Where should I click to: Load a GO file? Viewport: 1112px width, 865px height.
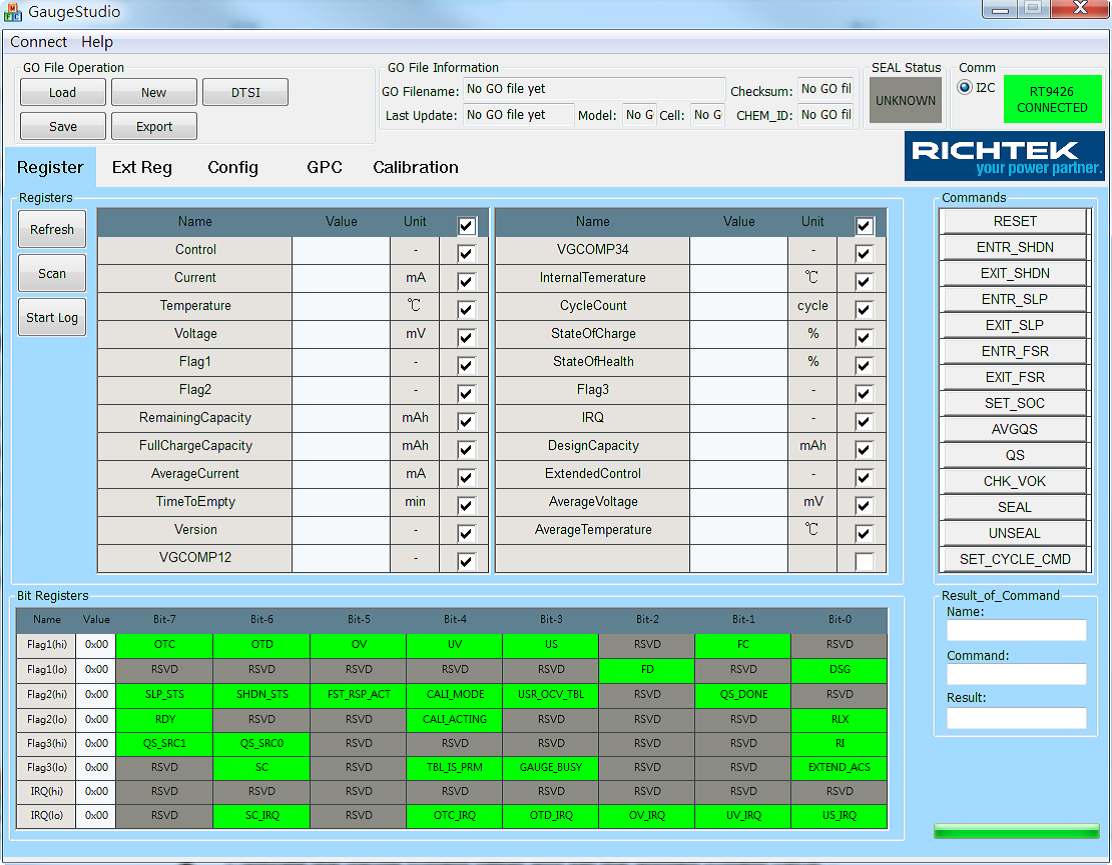click(62, 92)
